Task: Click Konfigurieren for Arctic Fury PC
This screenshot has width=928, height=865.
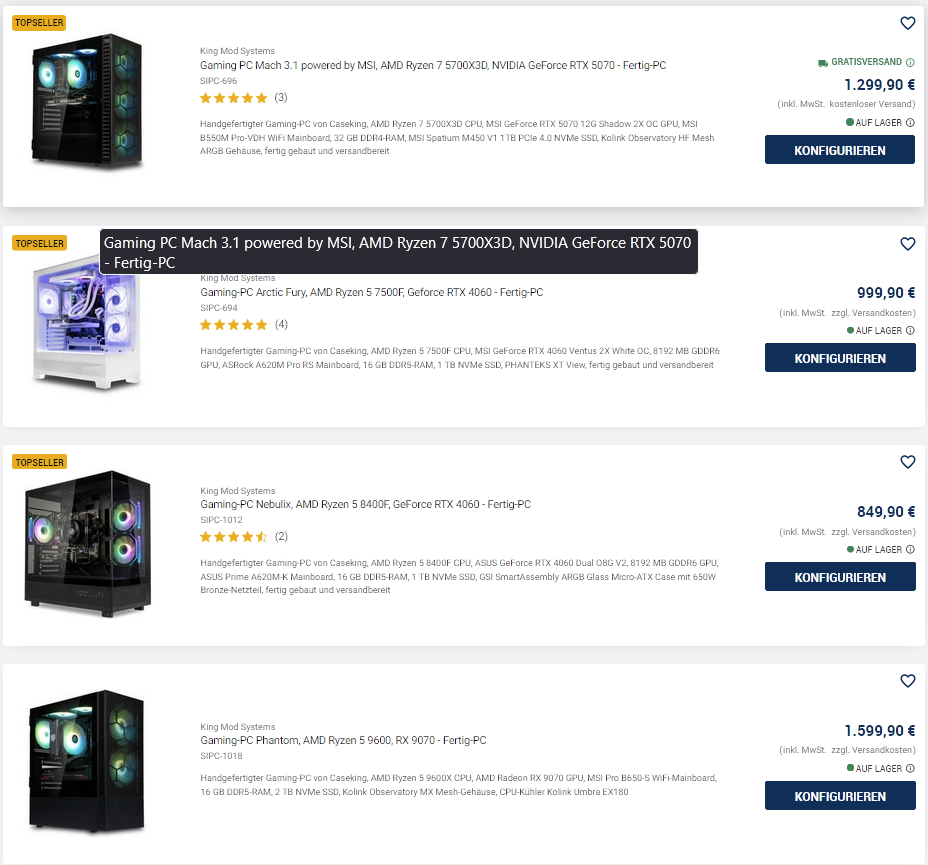Action: 840,358
